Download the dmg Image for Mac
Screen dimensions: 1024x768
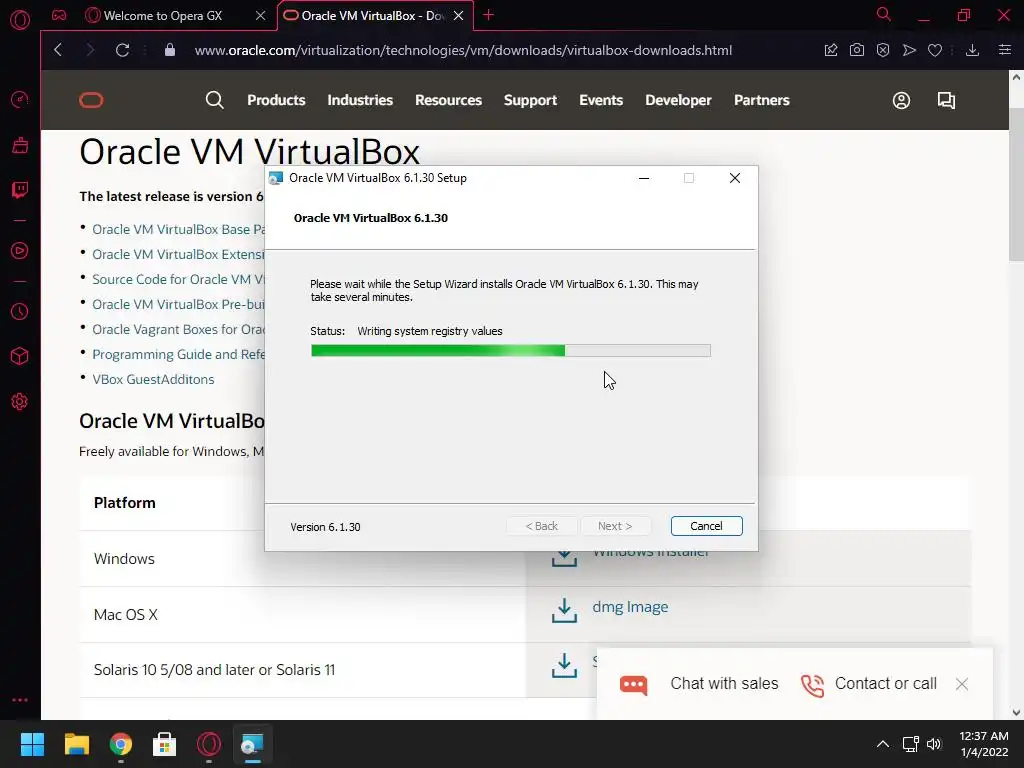(630, 607)
